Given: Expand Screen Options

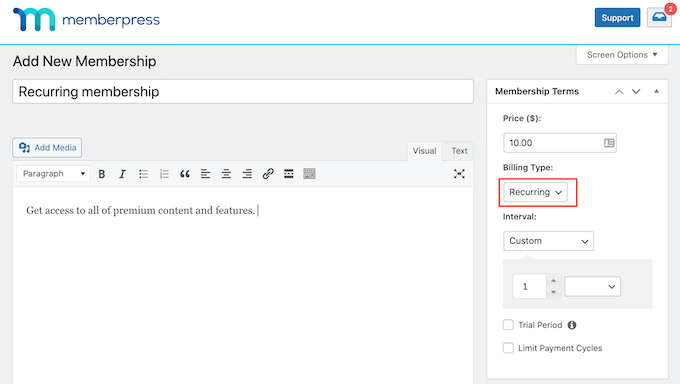Looking at the screenshot, I should 622,55.
